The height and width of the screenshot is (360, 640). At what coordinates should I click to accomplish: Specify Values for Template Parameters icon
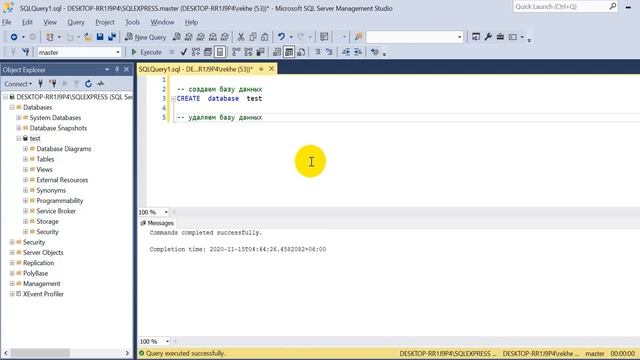coord(374,52)
